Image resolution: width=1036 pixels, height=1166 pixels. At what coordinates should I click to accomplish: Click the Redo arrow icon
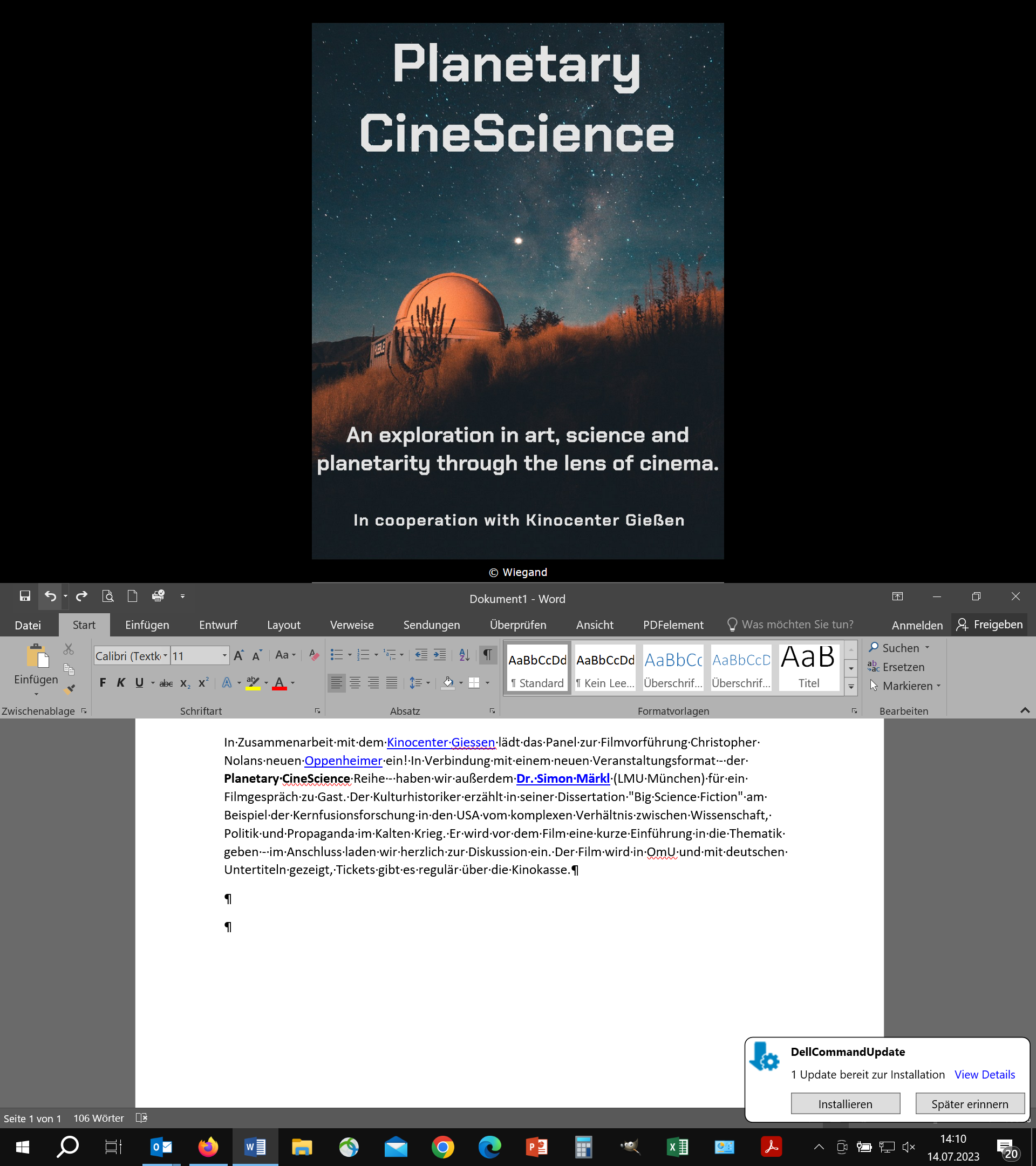(x=81, y=596)
